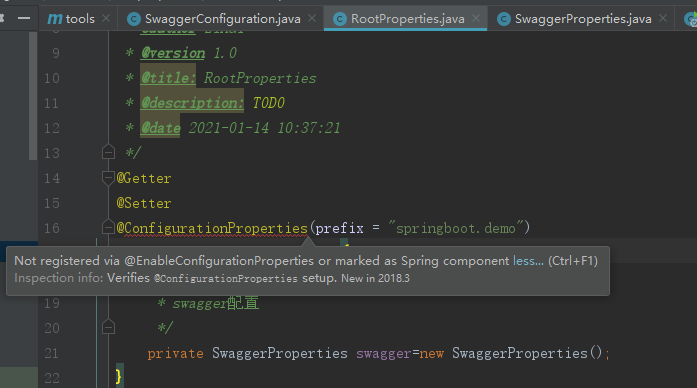Image resolution: width=697 pixels, height=388 pixels.
Task: Click the @Getter annotation
Action: [144, 178]
